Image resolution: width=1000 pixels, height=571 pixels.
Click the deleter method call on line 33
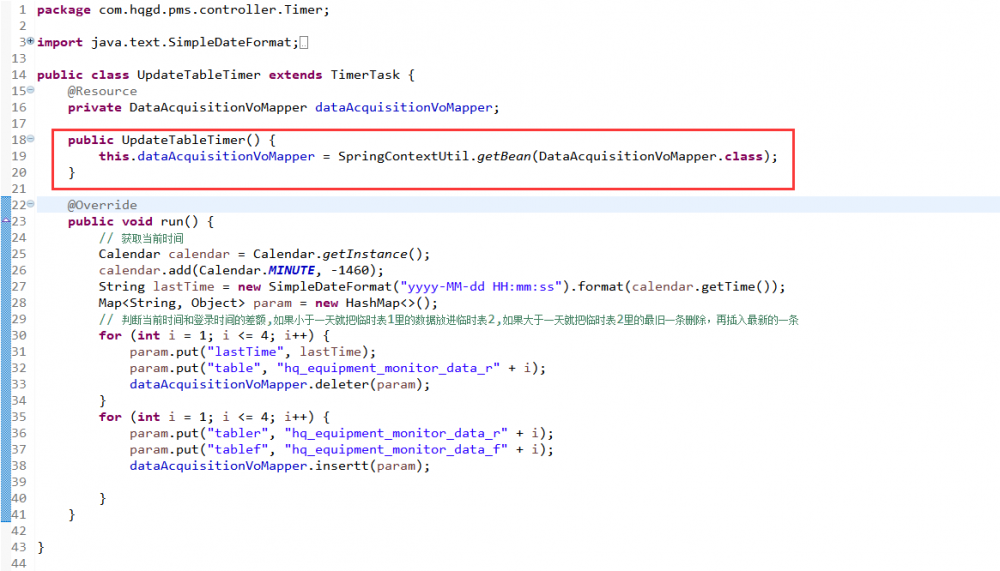342,384
